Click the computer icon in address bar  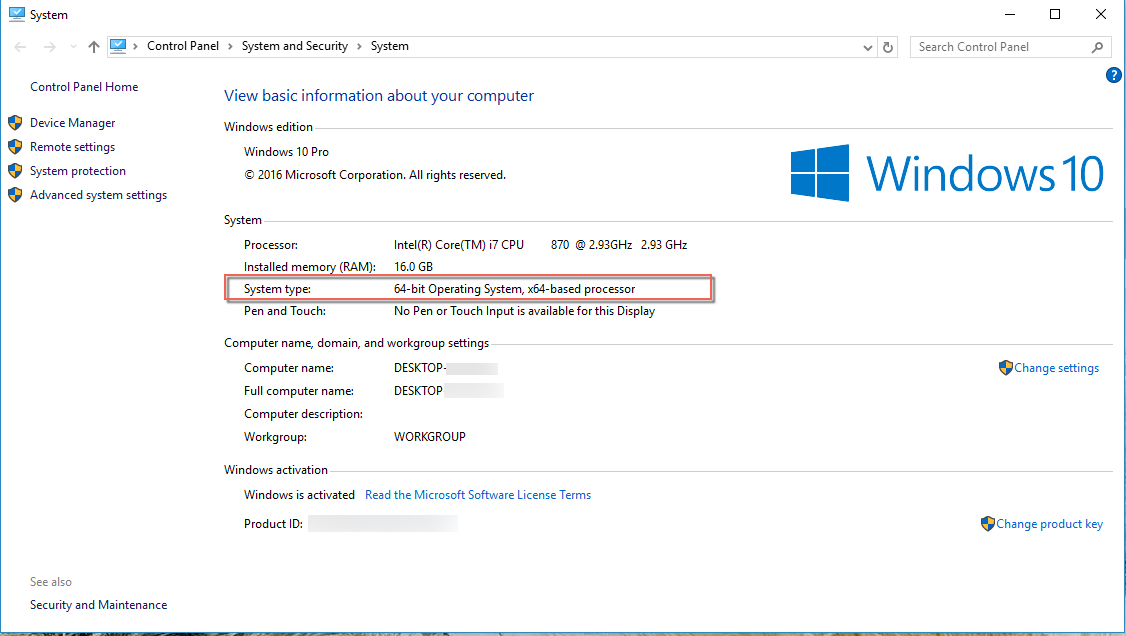point(119,46)
